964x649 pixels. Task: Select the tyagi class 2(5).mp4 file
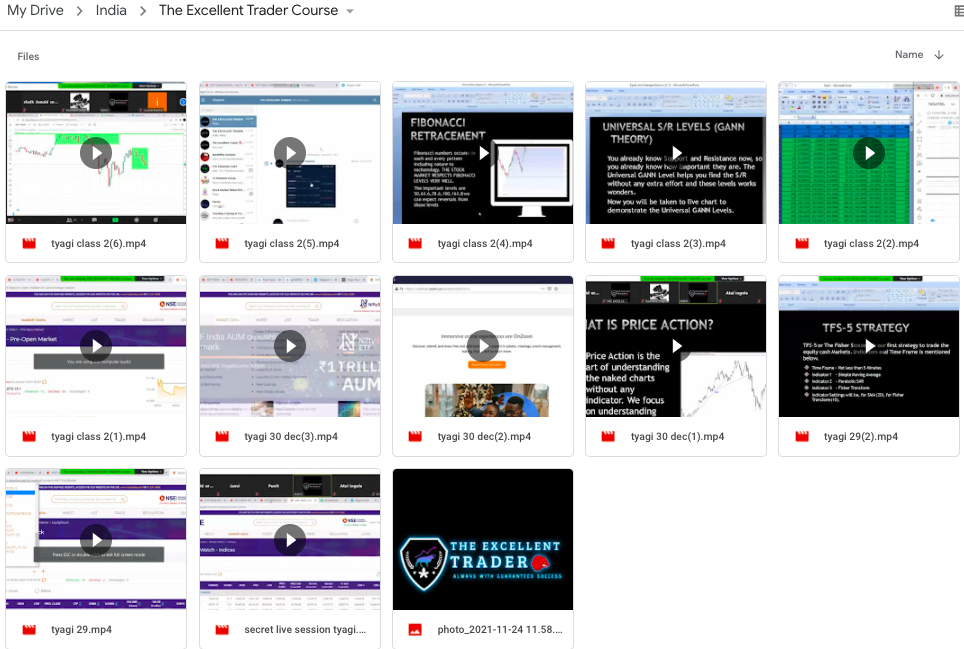[x=292, y=243]
